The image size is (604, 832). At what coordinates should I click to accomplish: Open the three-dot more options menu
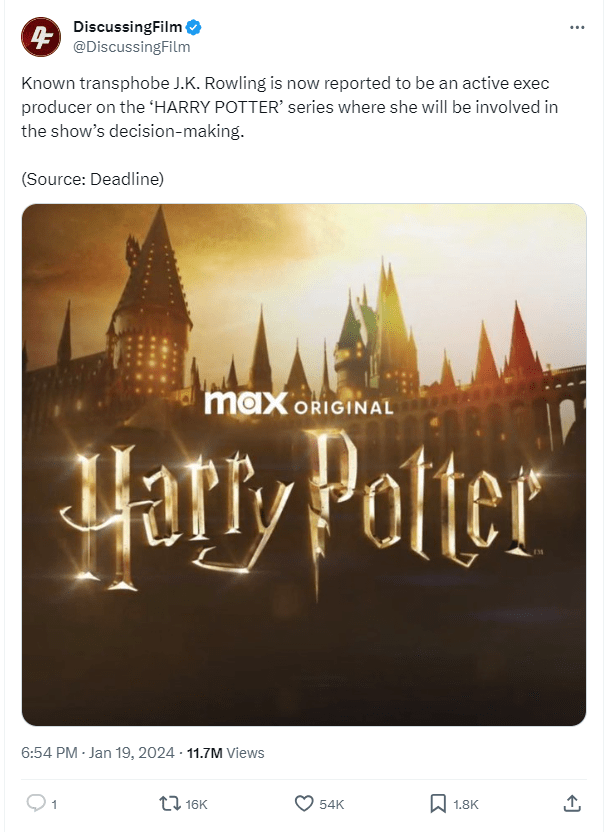point(577,27)
